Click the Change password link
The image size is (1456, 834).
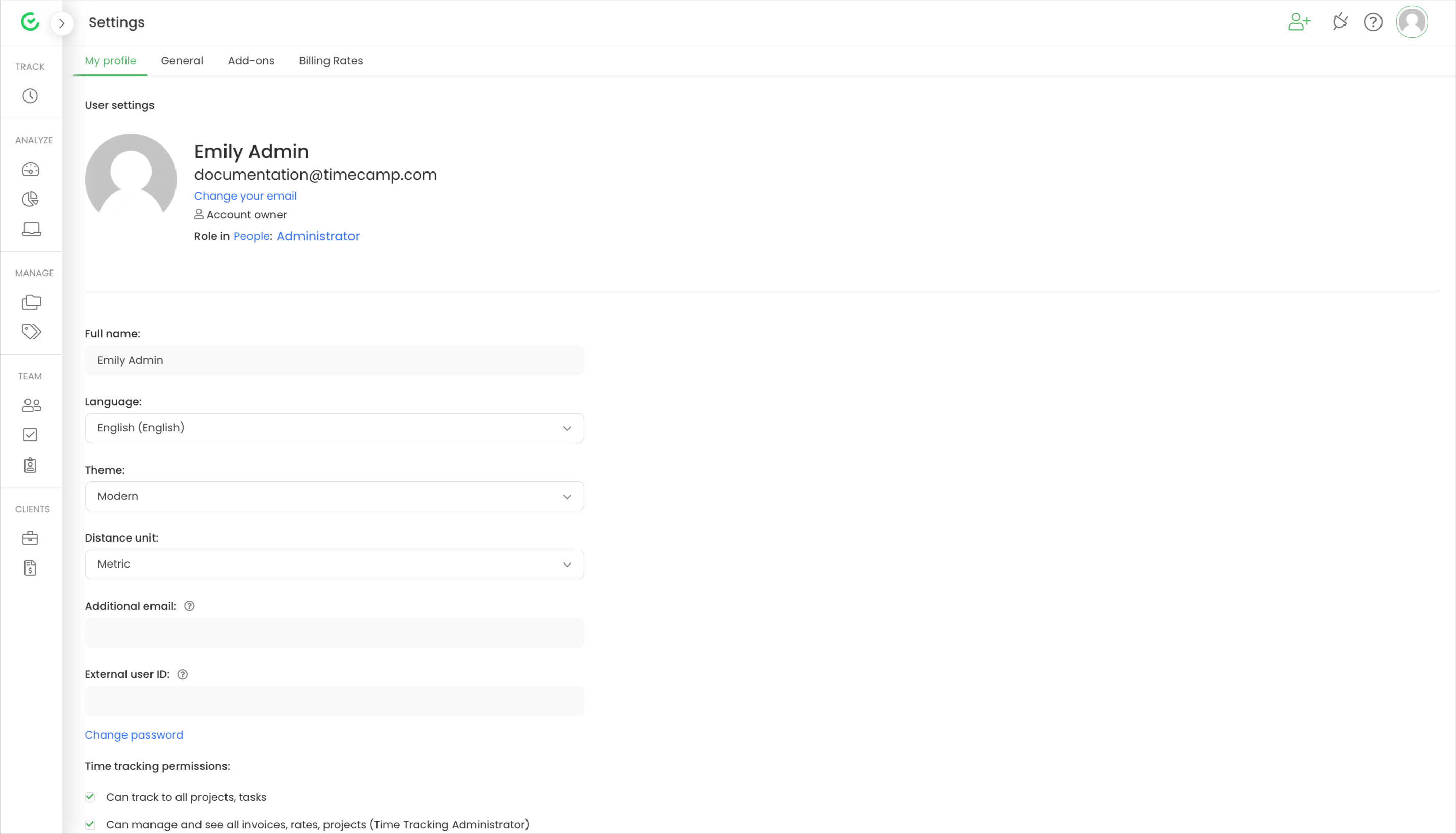coord(133,735)
